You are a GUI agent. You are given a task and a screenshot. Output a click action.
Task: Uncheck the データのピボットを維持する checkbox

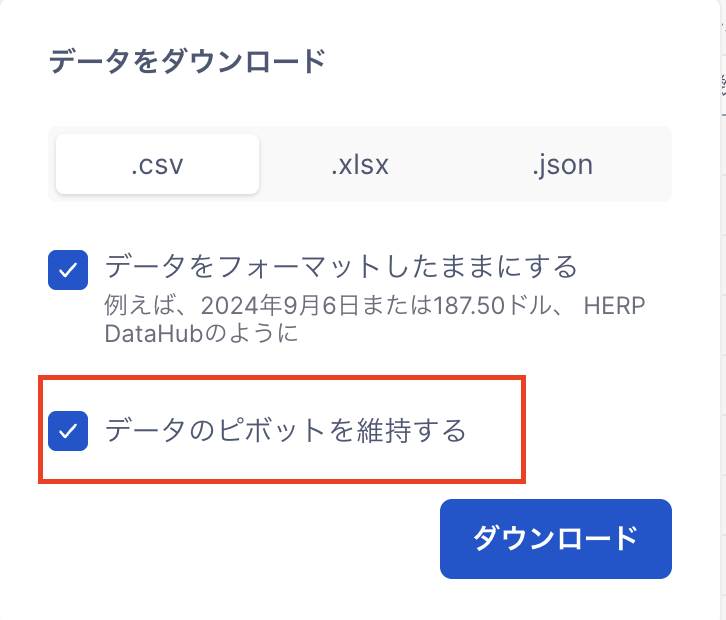68,431
